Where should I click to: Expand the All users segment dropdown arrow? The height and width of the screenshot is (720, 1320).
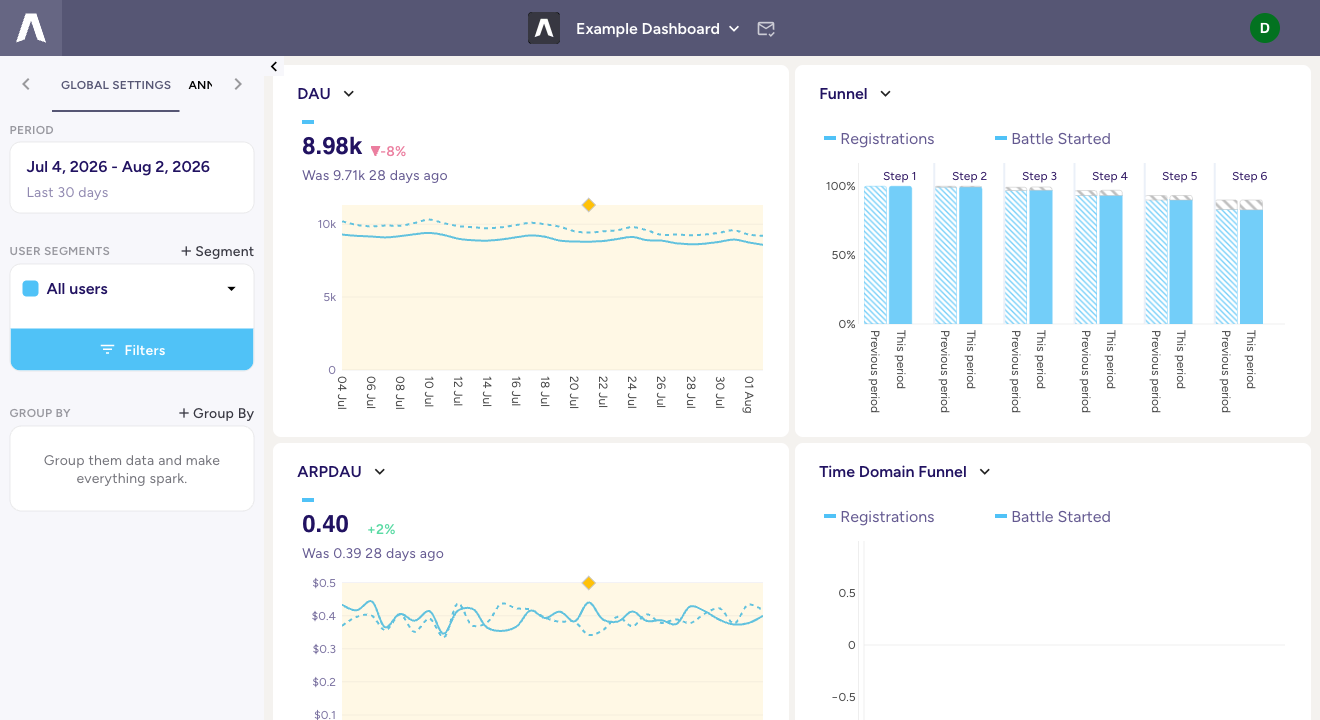pos(232,289)
